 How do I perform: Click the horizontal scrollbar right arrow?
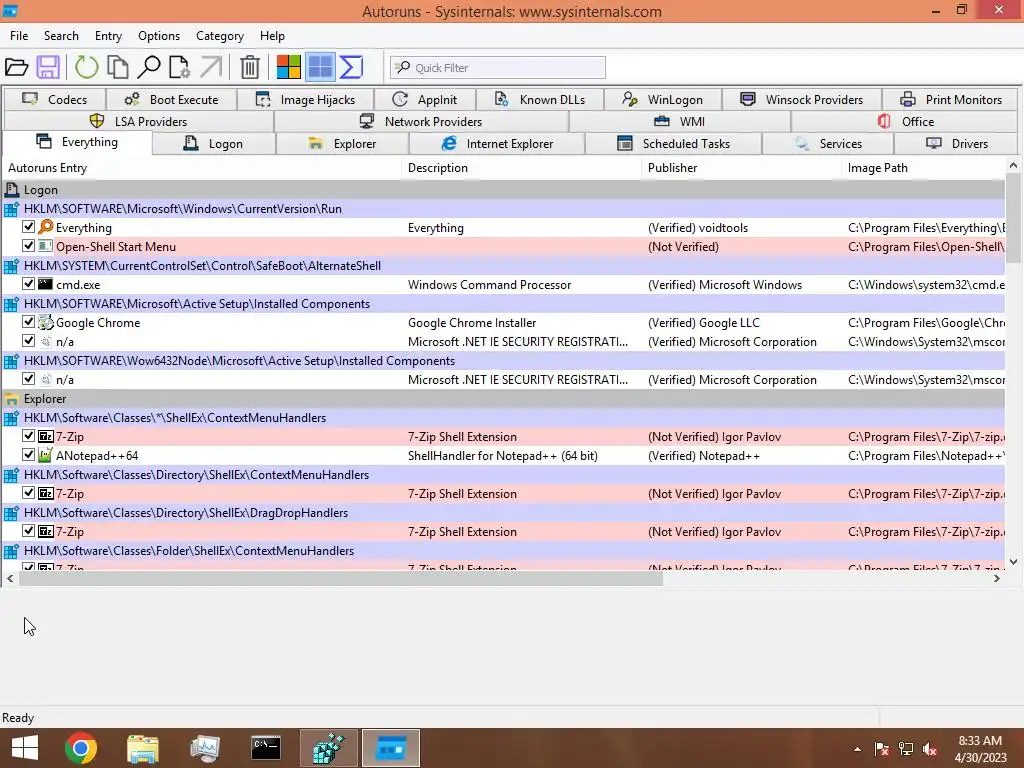pos(997,578)
